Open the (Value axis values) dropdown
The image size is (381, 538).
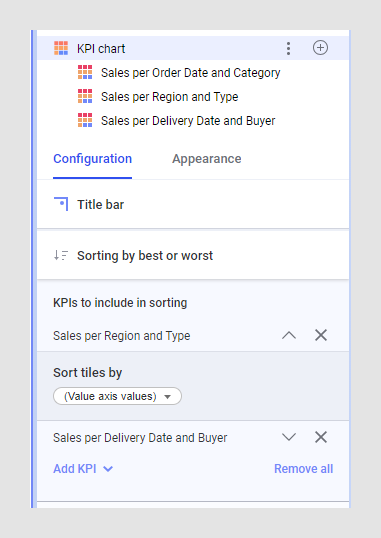[117, 396]
